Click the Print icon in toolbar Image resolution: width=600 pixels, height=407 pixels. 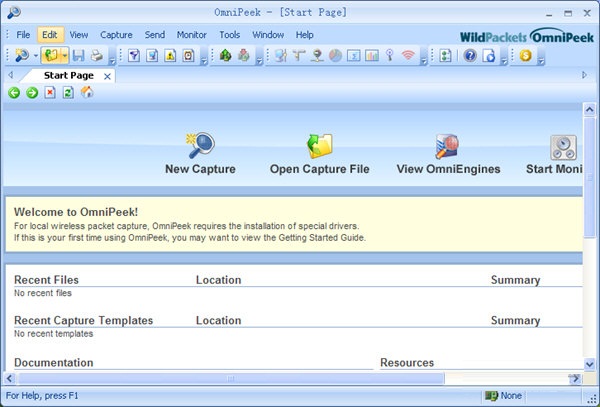coord(96,56)
